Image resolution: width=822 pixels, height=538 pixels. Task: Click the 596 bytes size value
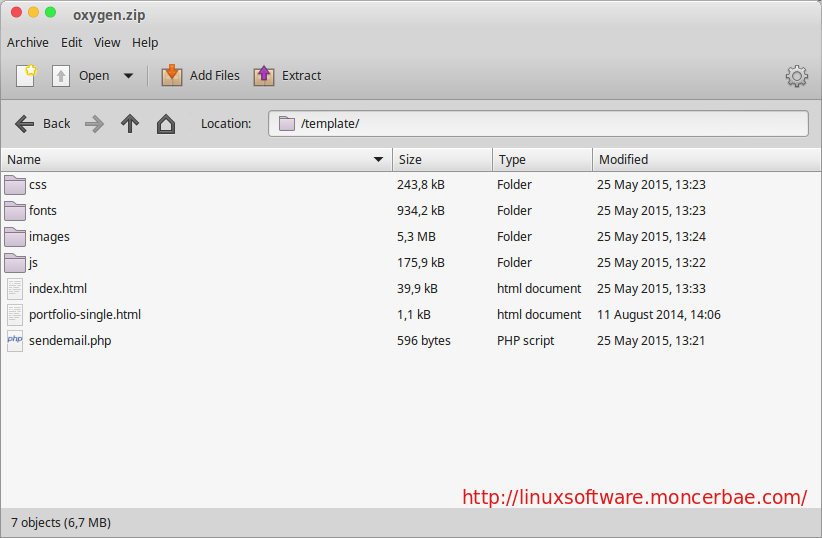pos(424,341)
